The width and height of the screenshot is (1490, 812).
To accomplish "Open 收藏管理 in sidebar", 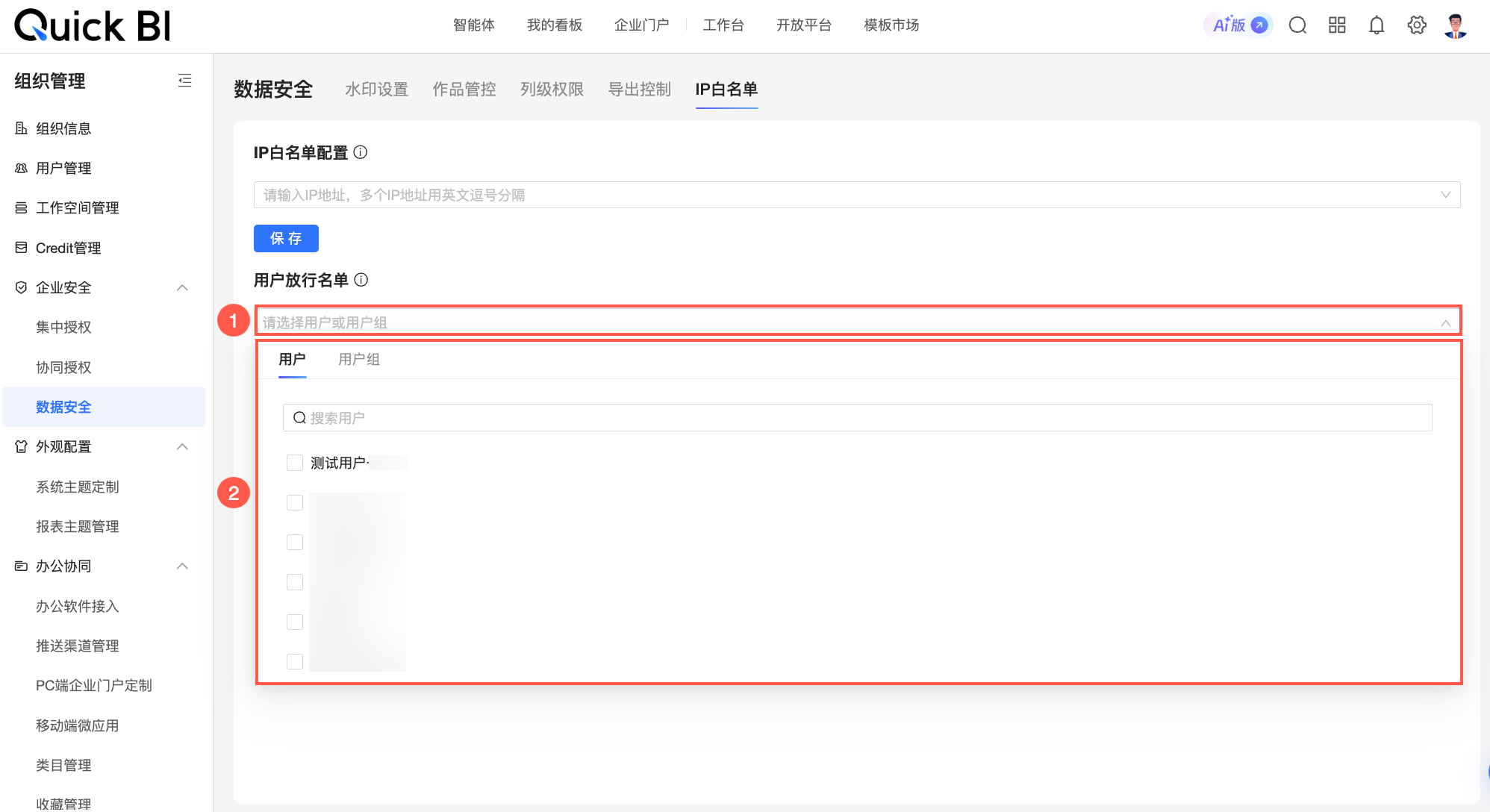I will point(63,804).
